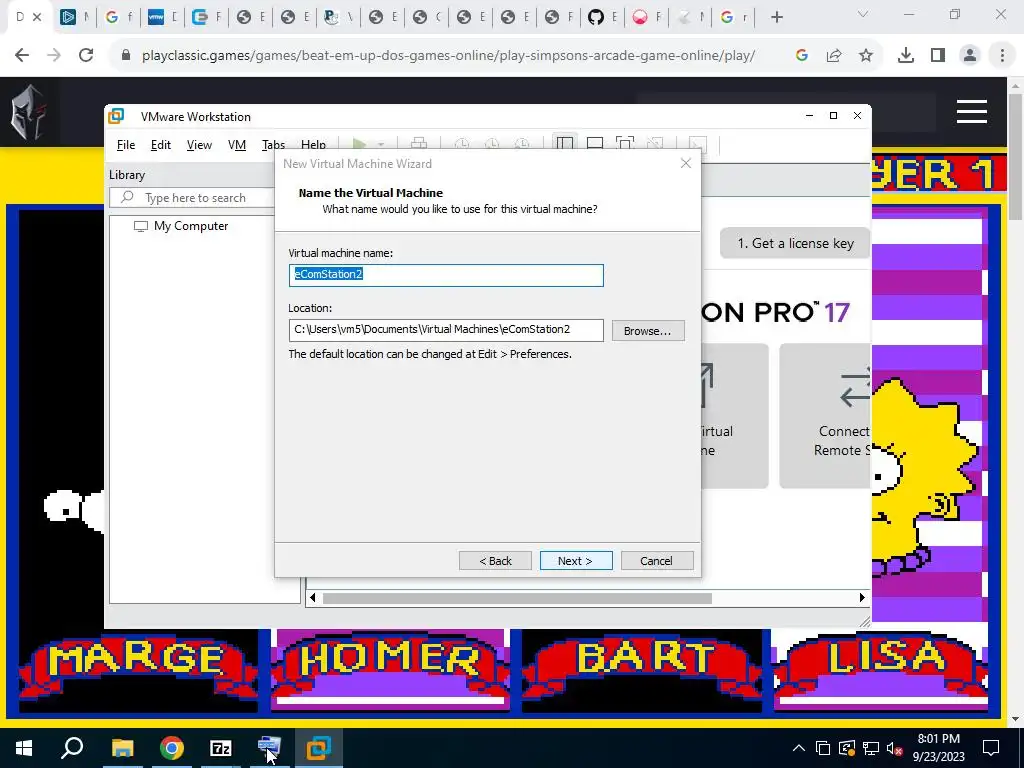Screen dimensions: 1024x768
Task: Select My Computer in Library tree
Action: pyautogui.click(x=191, y=226)
